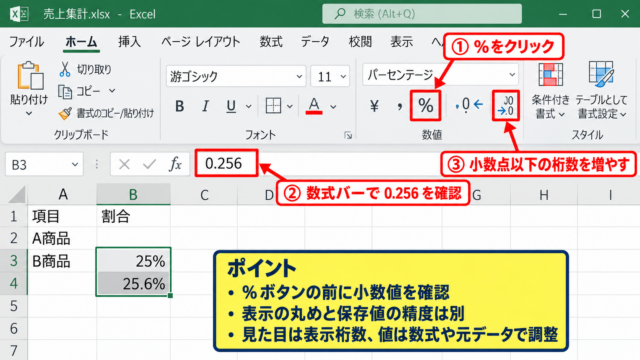The height and width of the screenshot is (360, 640).
Task: Switch to the 表示 tab
Action: coord(402,42)
